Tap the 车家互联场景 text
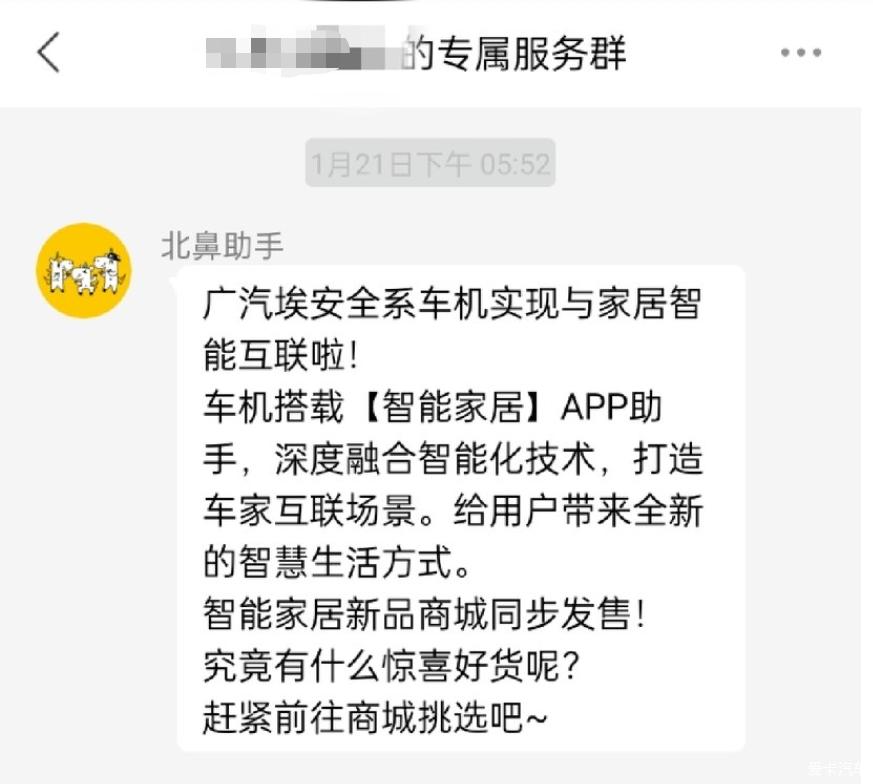 pos(310,511)
